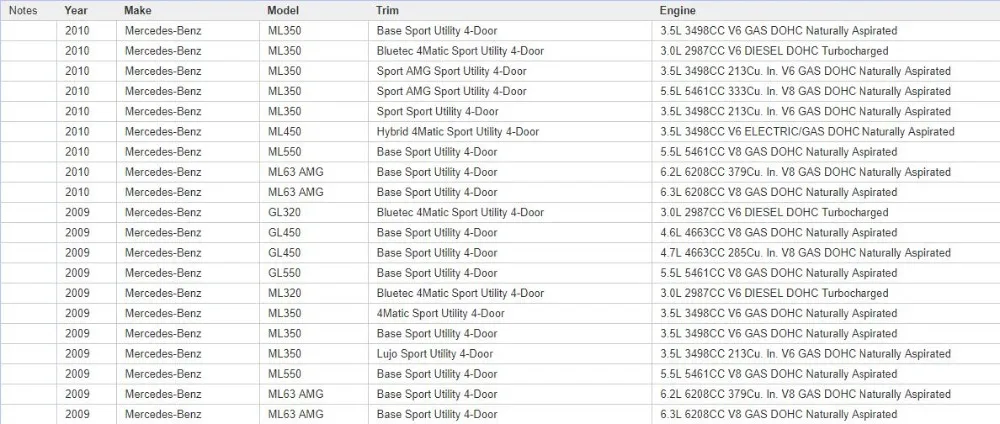
Task: Click the 2009 ML550 model cell
Action: click(x=314, y=374)
